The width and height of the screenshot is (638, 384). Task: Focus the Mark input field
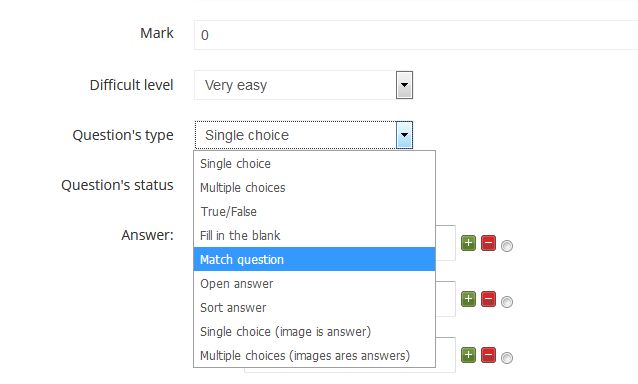tap(416, 35)
